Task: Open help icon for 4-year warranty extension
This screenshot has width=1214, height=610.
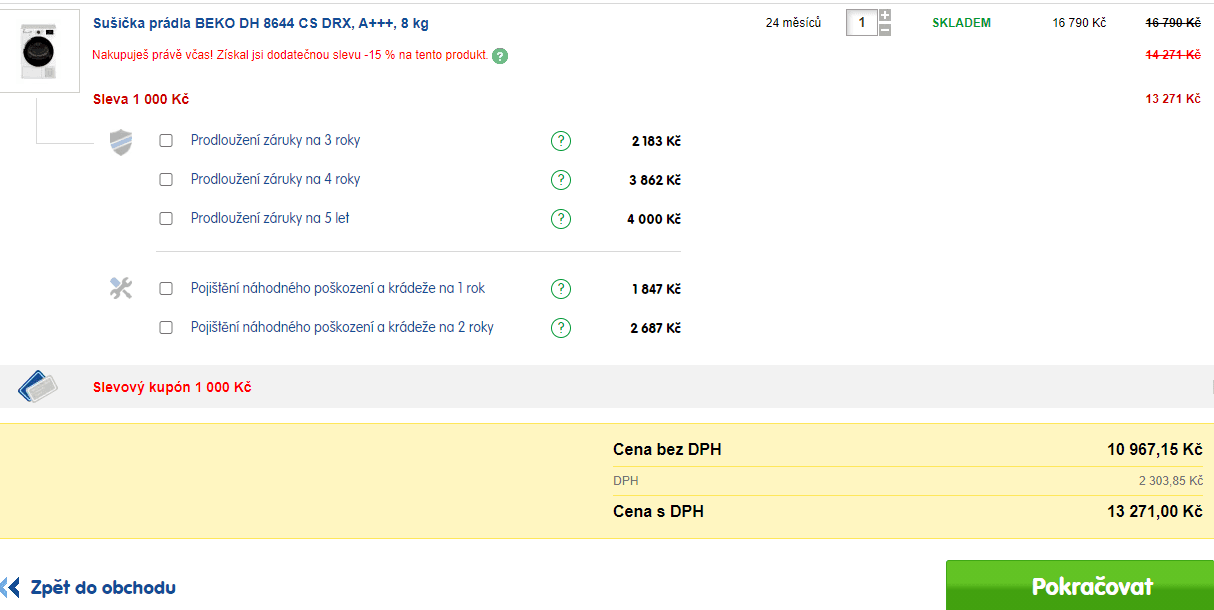Action: click(561, 180)
